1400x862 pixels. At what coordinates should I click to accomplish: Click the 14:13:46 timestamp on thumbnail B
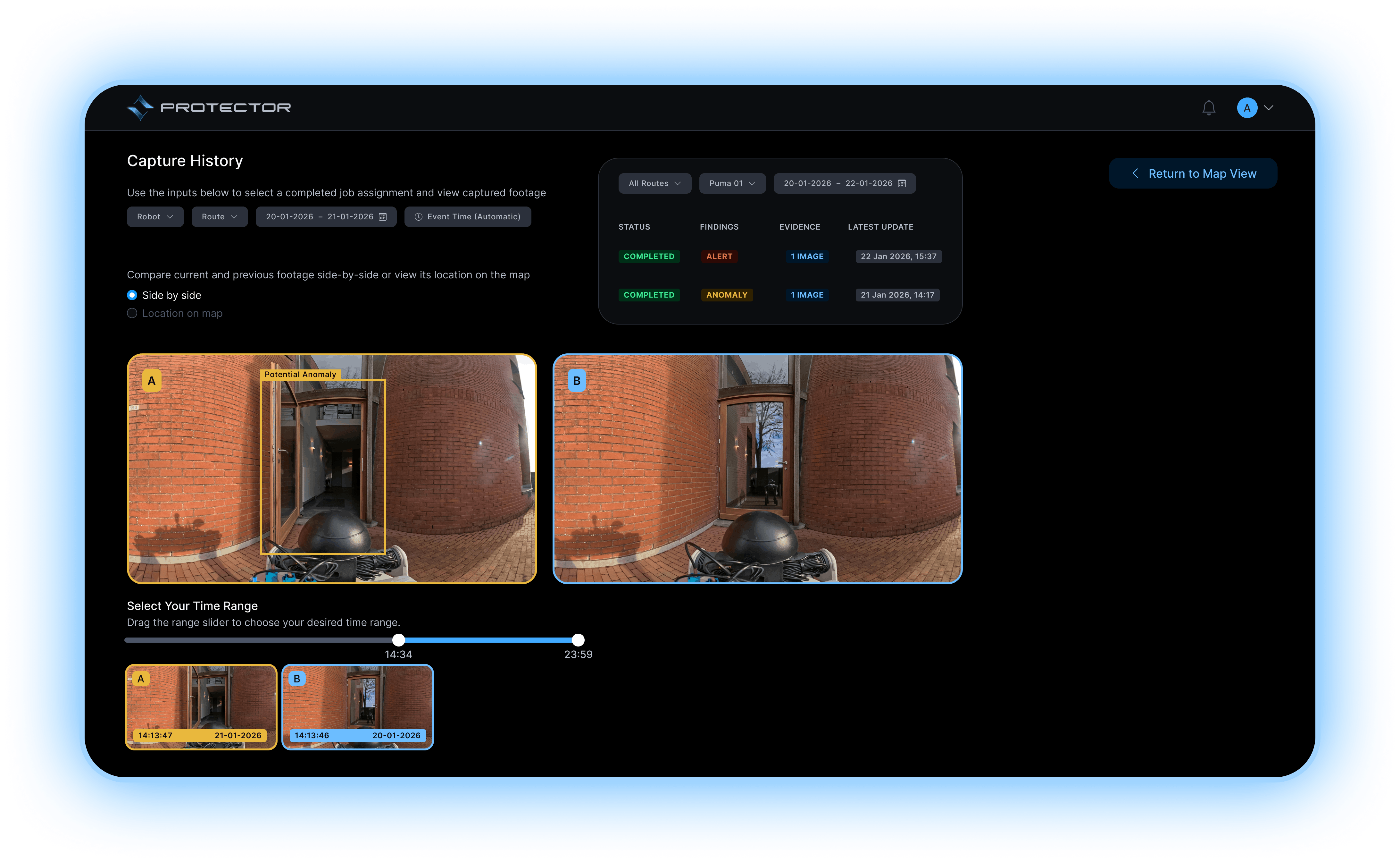pyautogui.click(x=312, y=735)
